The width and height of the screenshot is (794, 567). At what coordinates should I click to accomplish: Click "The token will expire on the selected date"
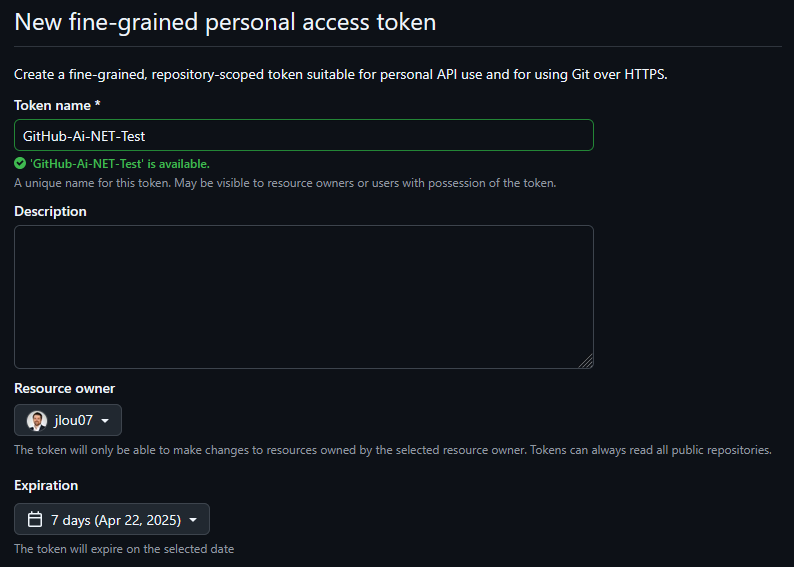124,549
